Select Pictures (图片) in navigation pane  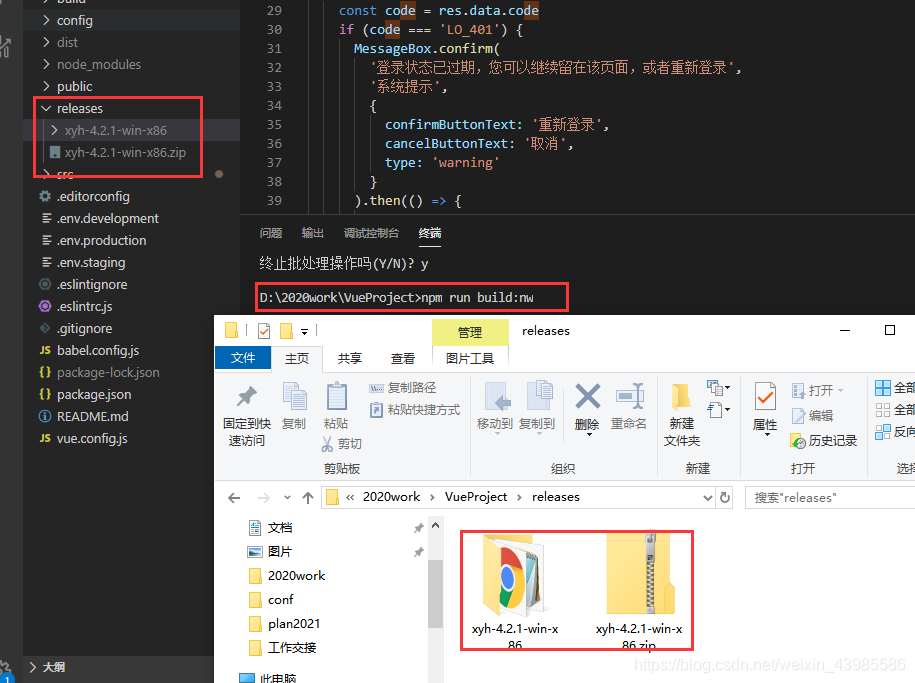280,552
